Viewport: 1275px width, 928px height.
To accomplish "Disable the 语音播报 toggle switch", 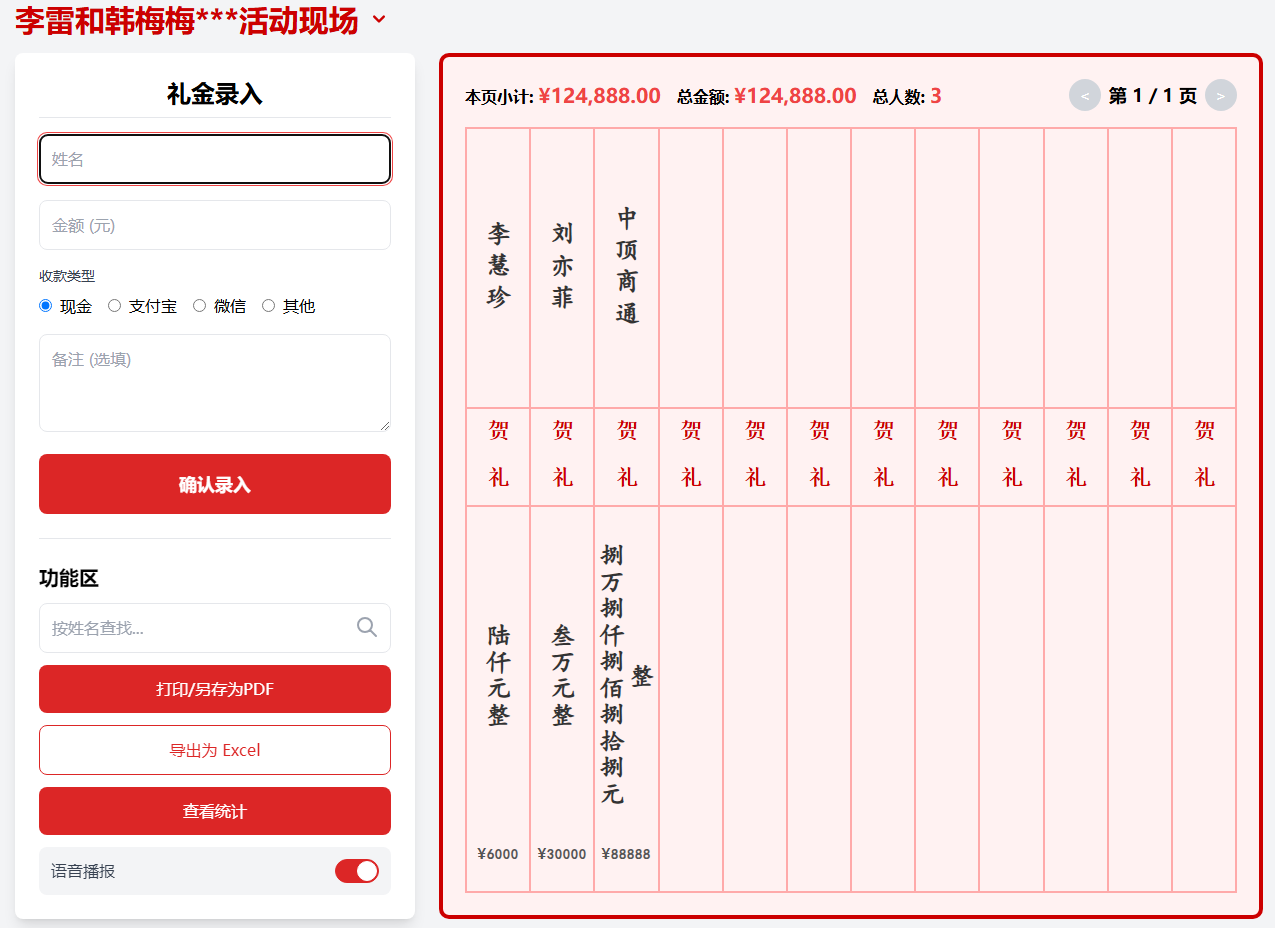I will coord(357,871).
